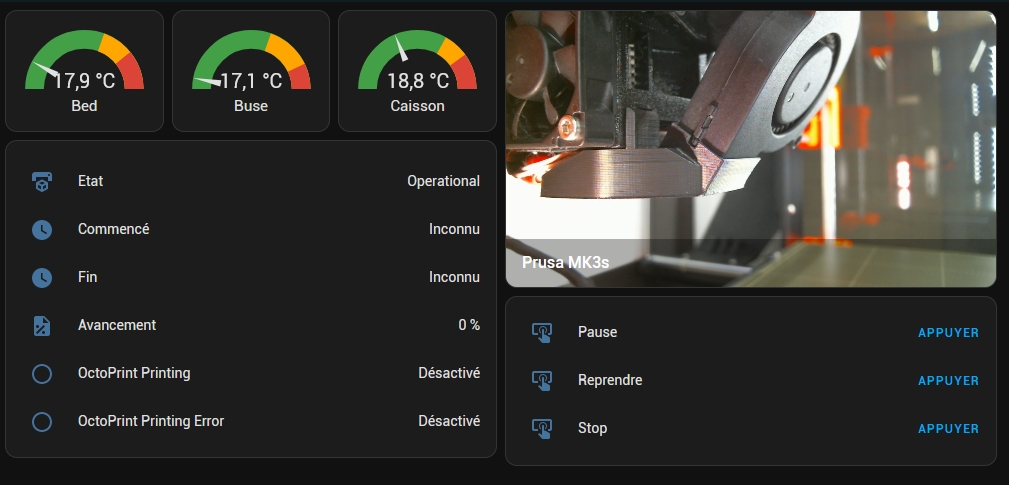Click the Operational state value

(x=443, y=181)
